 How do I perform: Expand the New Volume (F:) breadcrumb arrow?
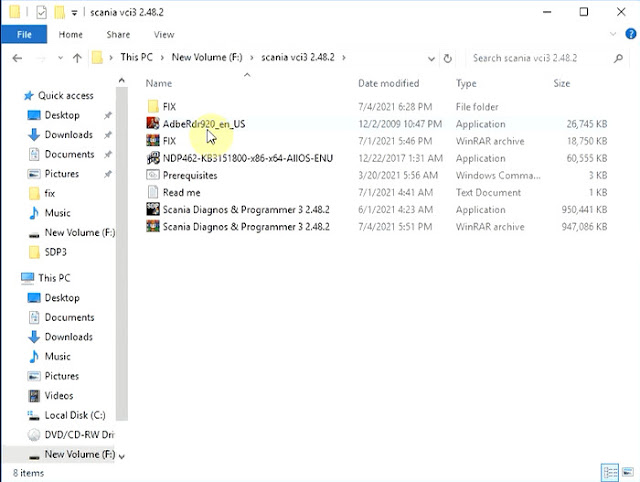251,58
